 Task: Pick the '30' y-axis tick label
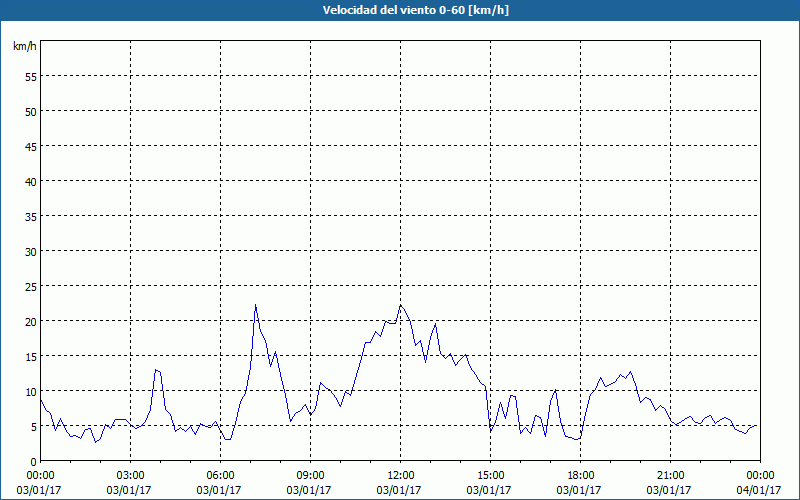[x=31, y=251]
